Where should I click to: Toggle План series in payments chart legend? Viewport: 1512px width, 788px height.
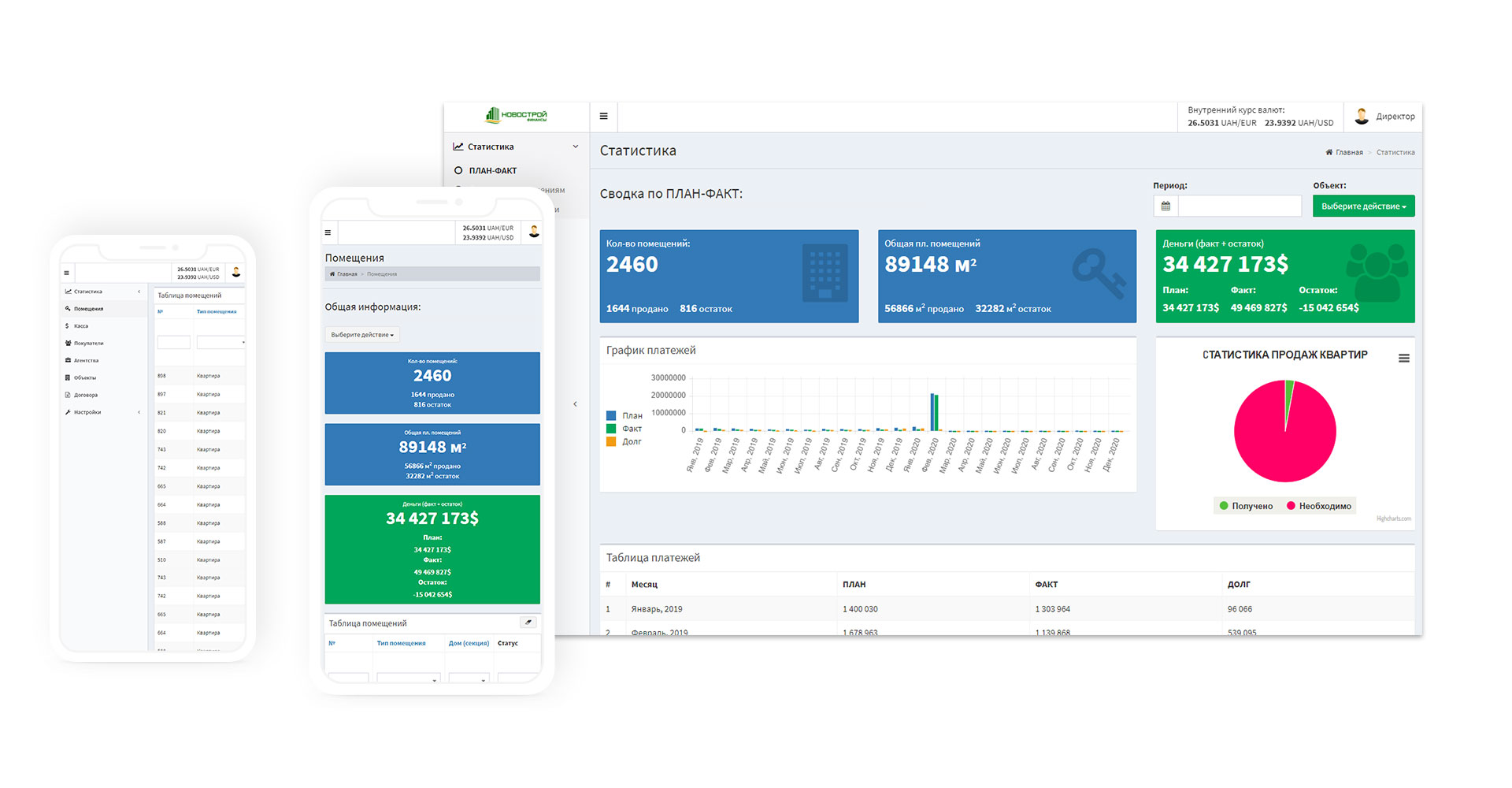(624, 415)
